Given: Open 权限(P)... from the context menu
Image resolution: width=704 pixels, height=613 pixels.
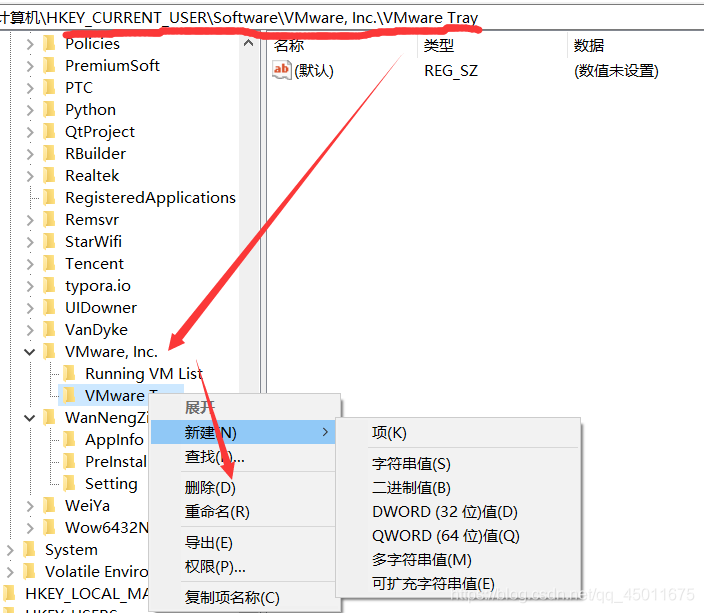Looking at the screenshot, I should click(x=215, y=567).
